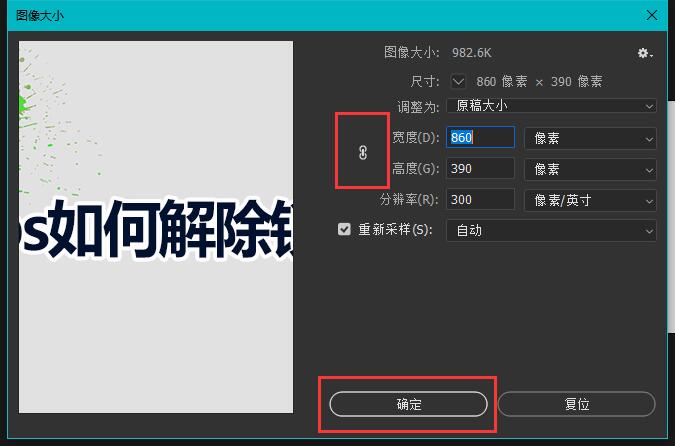The width and height of the screenshot is (675, 446).
Task: Open the resolution unit 像素/英寸 dropdown
Action: (x=590, y=200)
